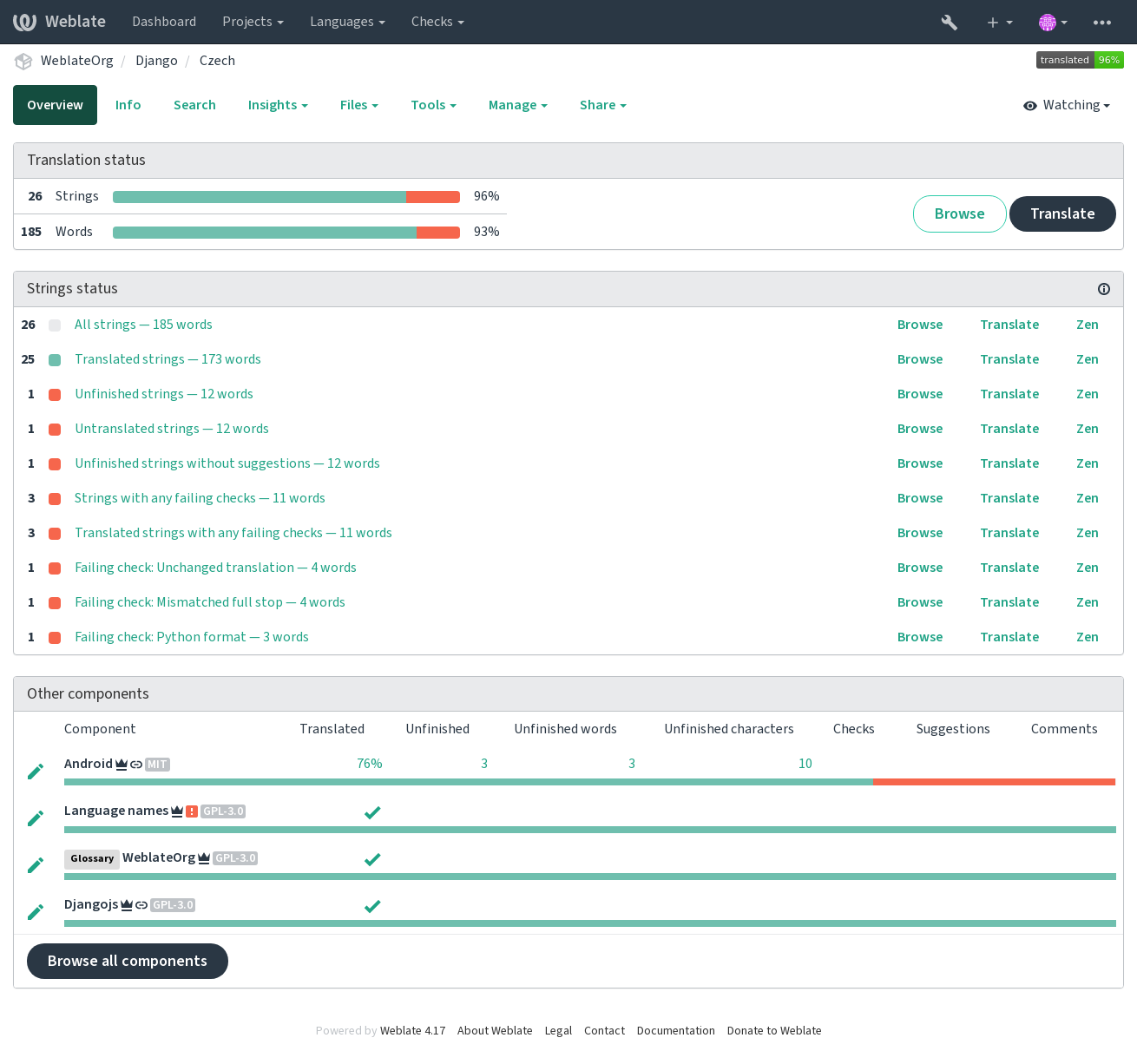This screenshot has width=1137, height=1064.
Task: Click the crown icon next to Language names
Action: coord(177,811)
